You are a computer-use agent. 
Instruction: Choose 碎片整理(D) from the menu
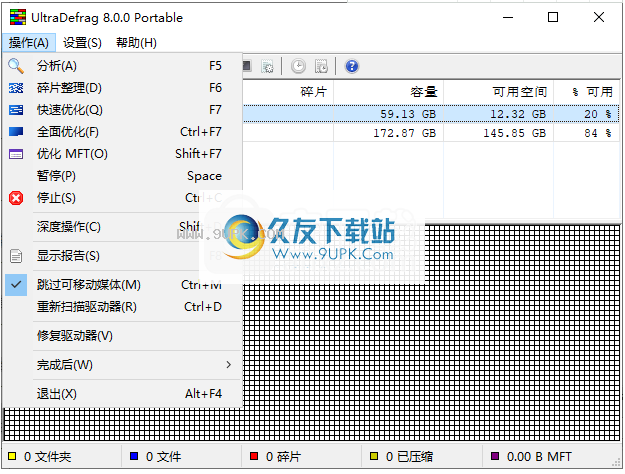123,88
